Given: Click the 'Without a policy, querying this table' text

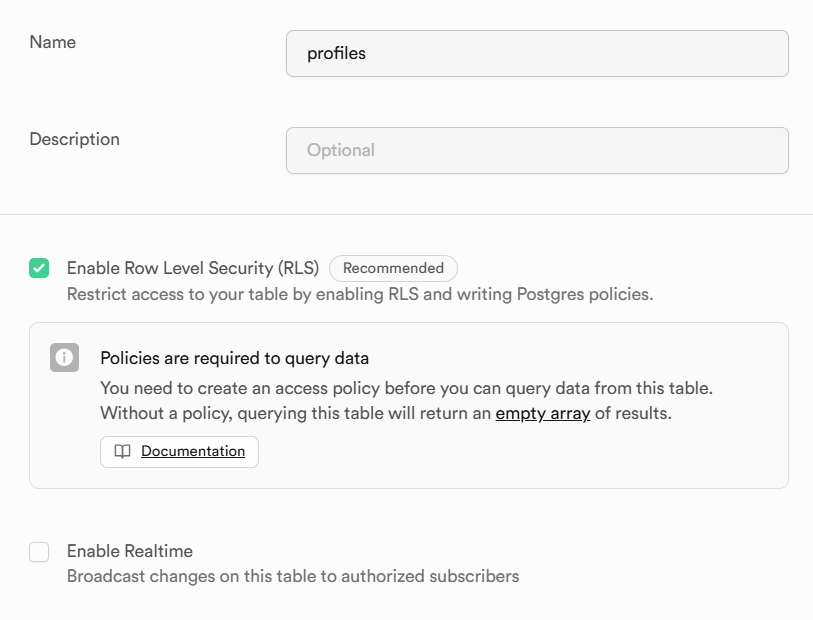Looking at the screenshot, I should point(296,414).
